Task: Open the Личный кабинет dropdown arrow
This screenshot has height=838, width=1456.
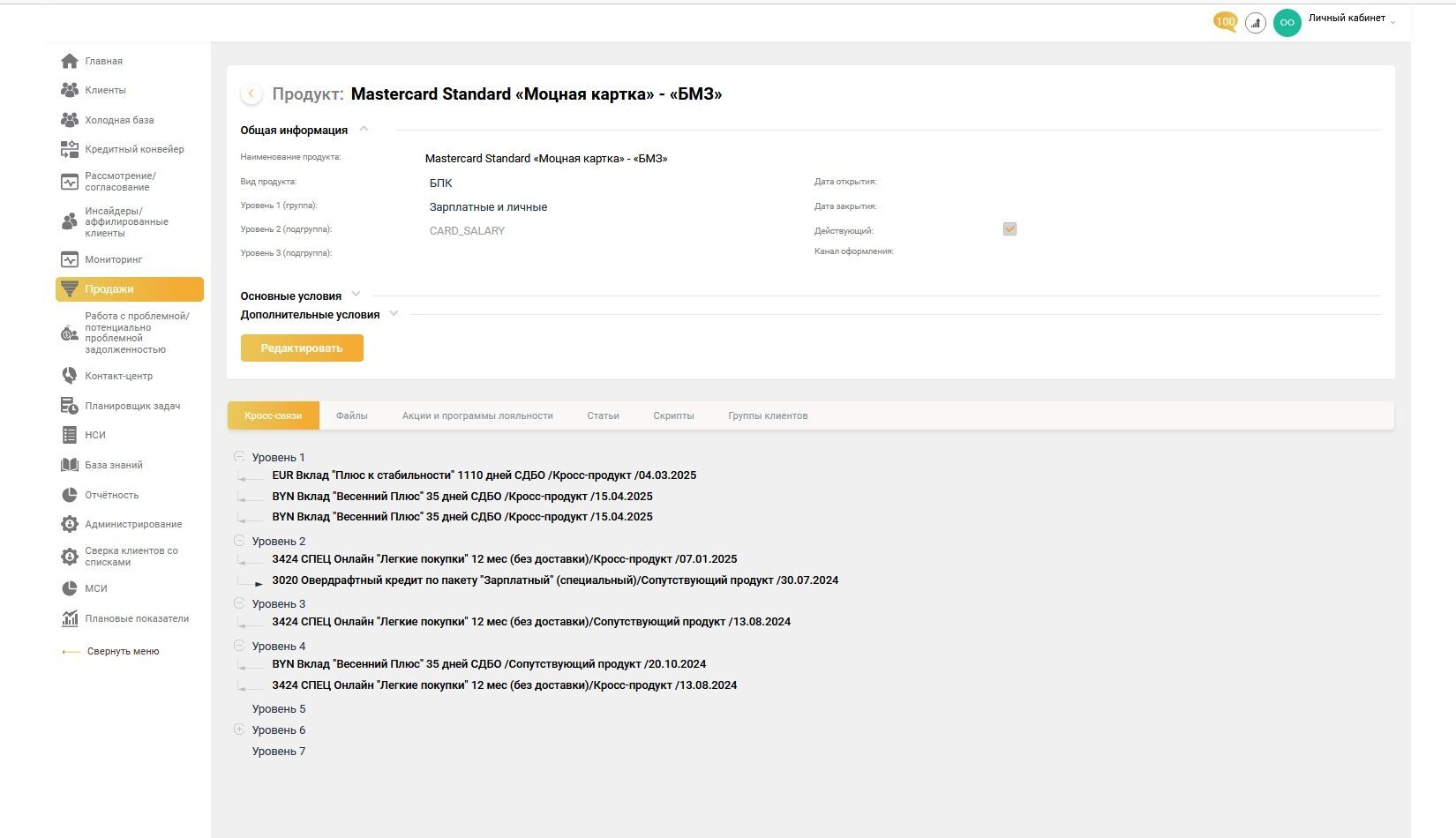Action: click(1392, 20)
